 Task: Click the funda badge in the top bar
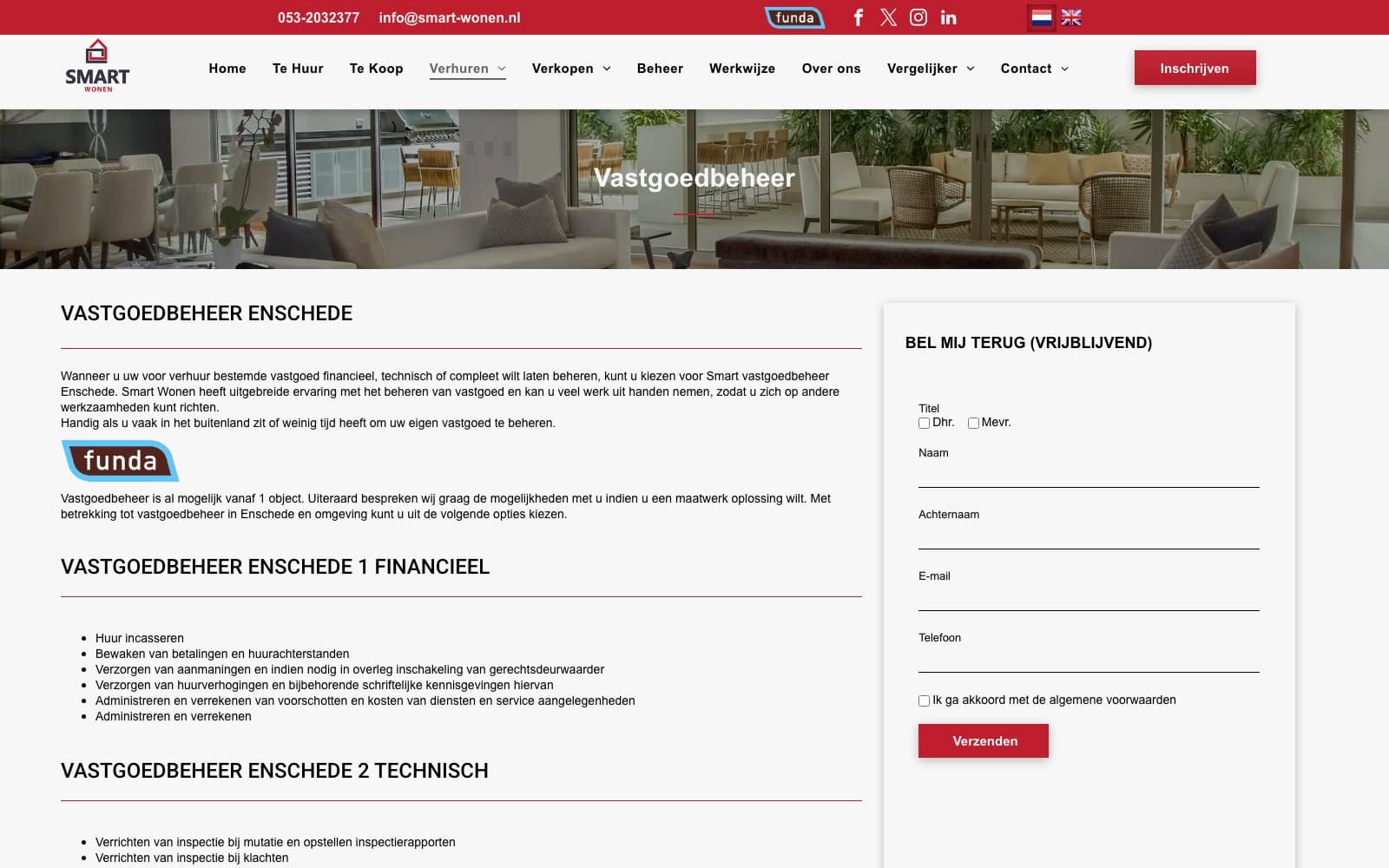click(794, 17)
